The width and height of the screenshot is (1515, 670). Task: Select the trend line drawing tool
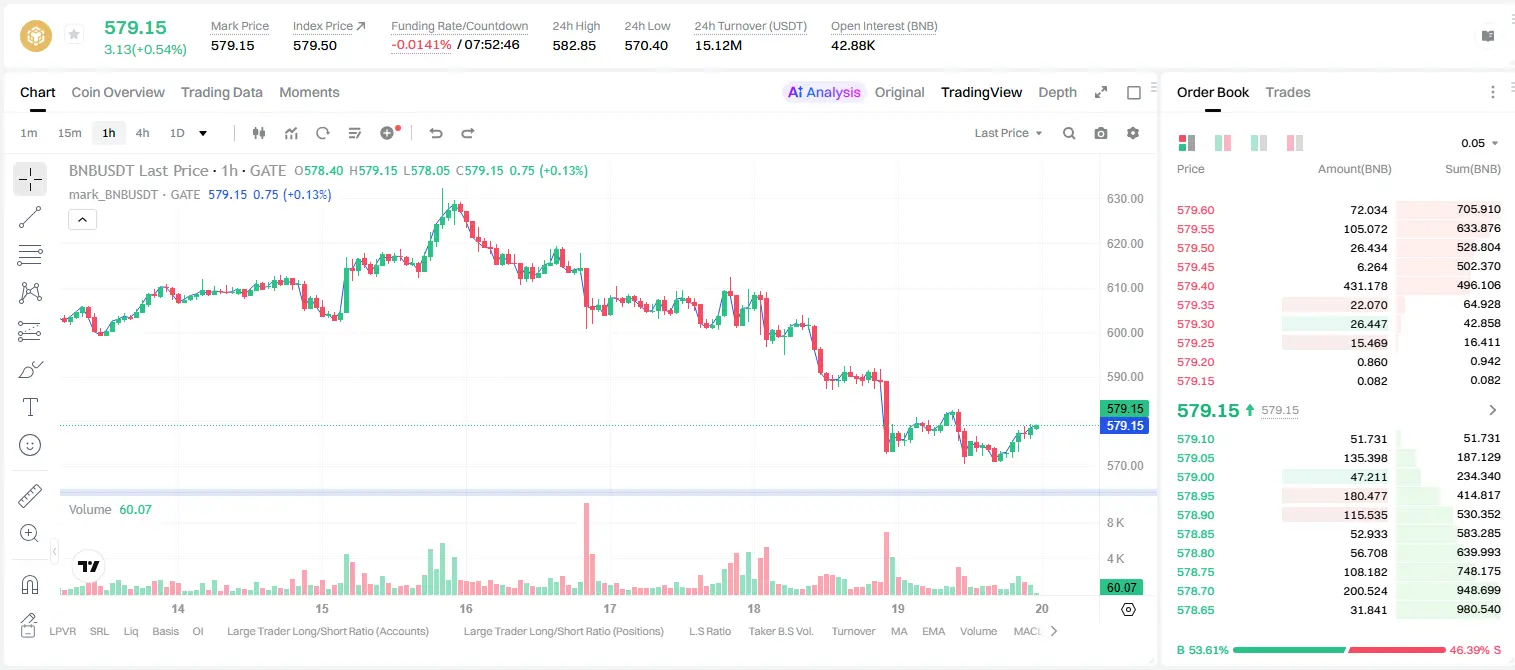(30, 217)
